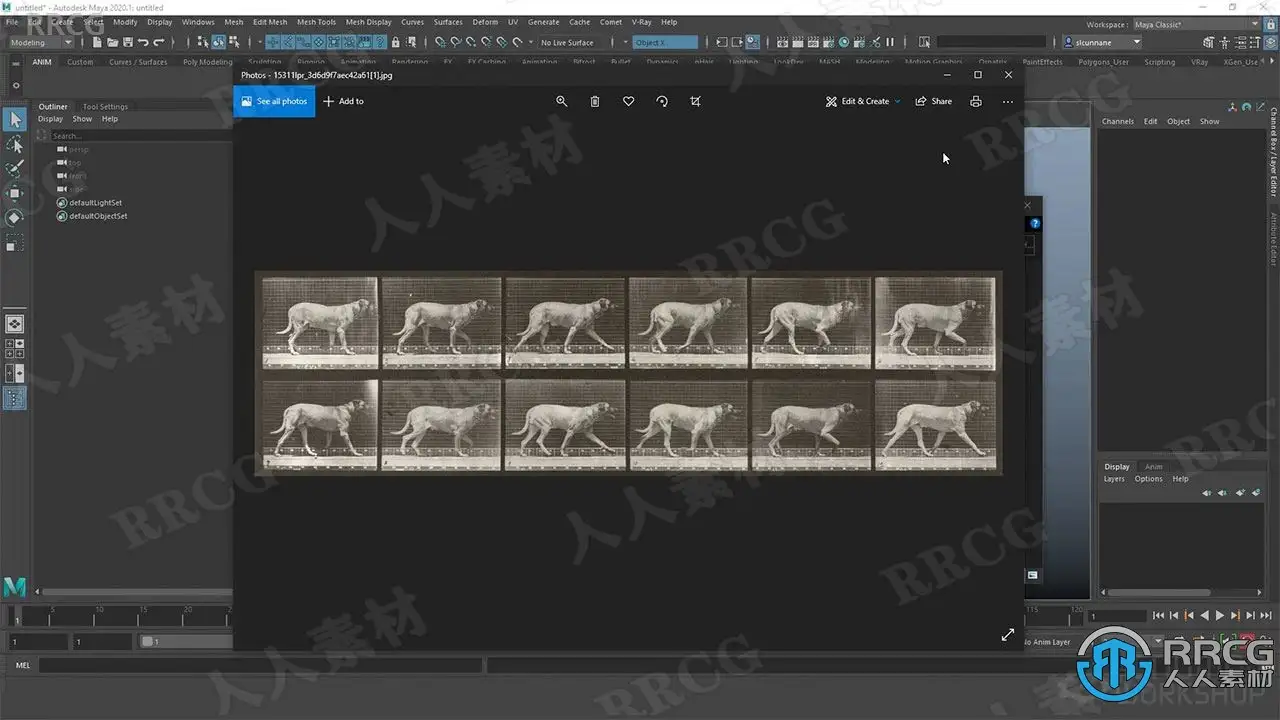Click the Add to button in Photos

343,101
